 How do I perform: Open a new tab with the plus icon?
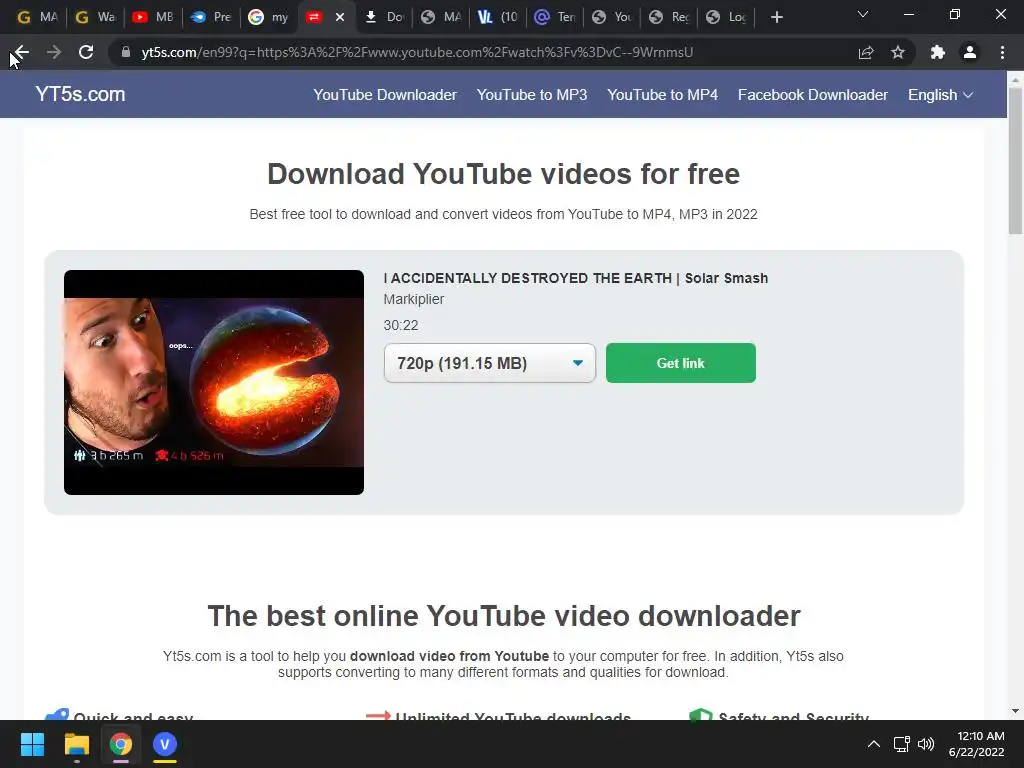776,17
